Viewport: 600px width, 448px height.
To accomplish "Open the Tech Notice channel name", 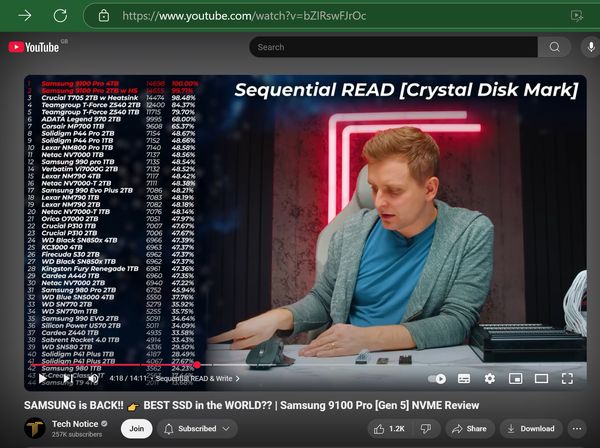I will (x=75, y=424).
